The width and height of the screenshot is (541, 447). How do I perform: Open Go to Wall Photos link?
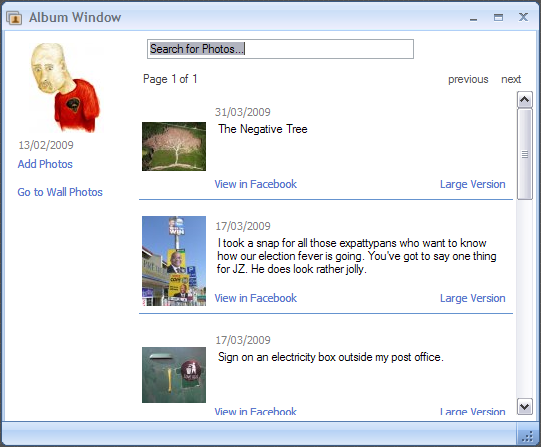click(60, 192)
